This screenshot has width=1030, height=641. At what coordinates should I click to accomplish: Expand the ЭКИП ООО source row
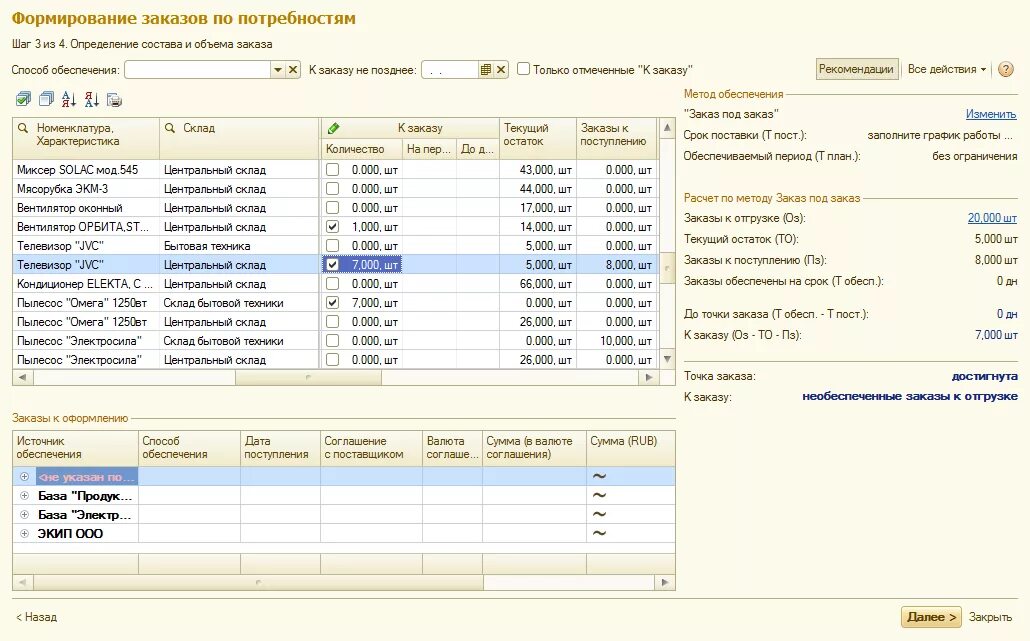point(24,533)
